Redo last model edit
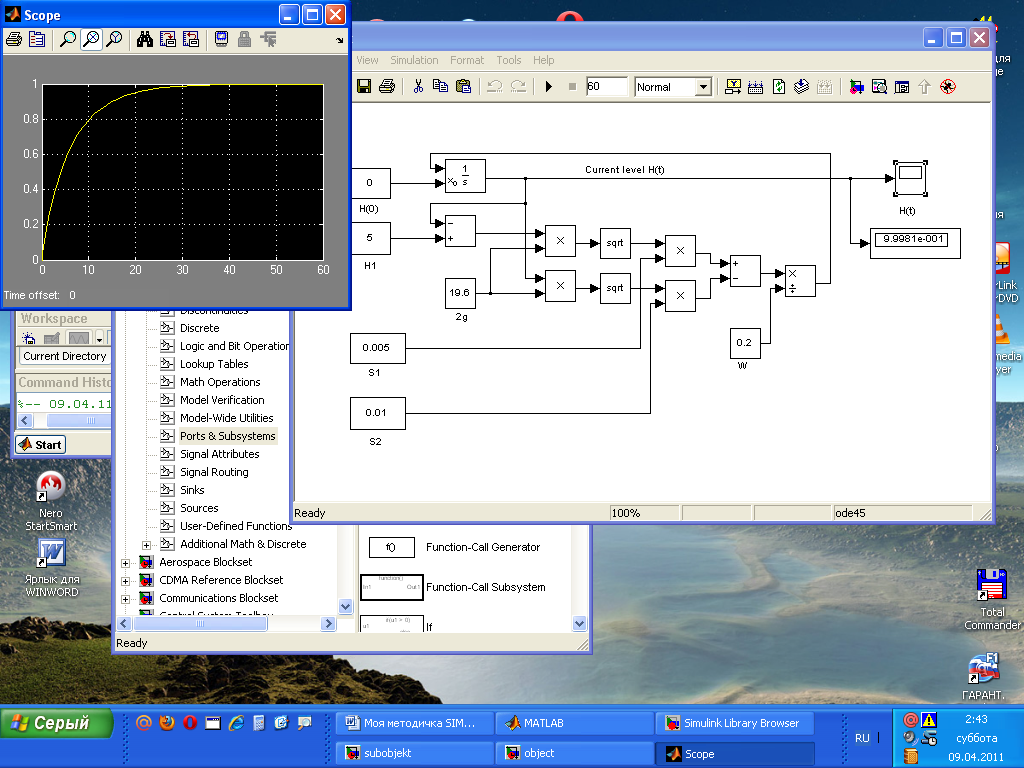 coord(518,86)
